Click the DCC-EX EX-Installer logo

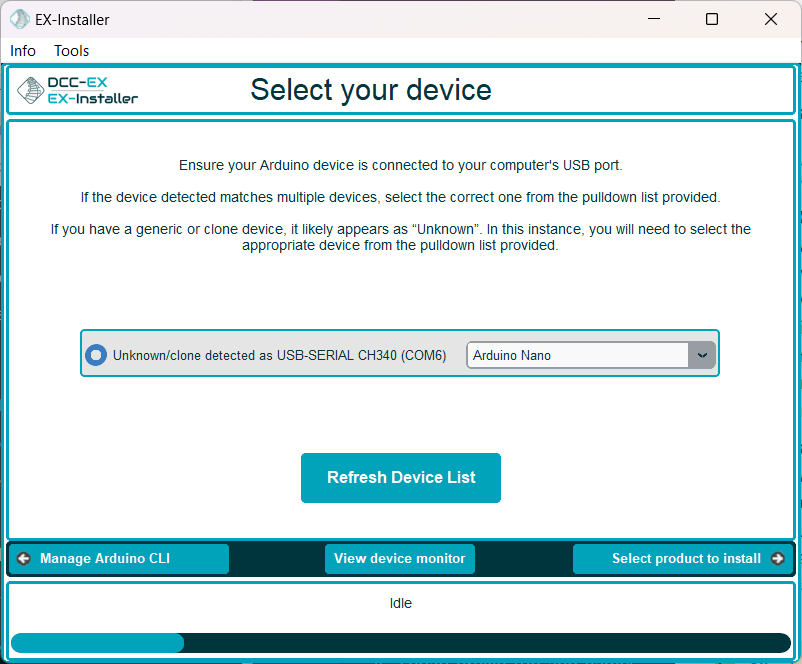click(x=78, y=91)
